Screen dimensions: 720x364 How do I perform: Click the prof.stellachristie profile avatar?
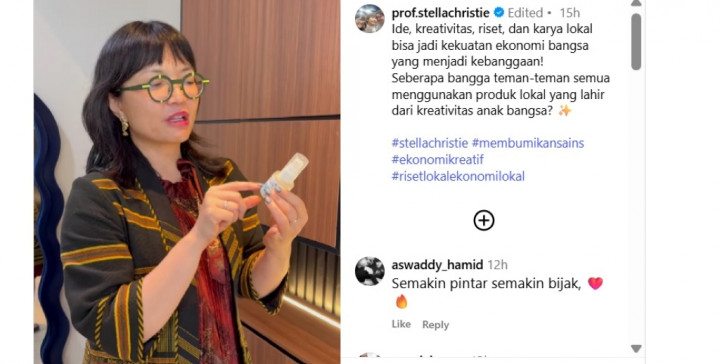pyautogui.click(x=370, y=19)
